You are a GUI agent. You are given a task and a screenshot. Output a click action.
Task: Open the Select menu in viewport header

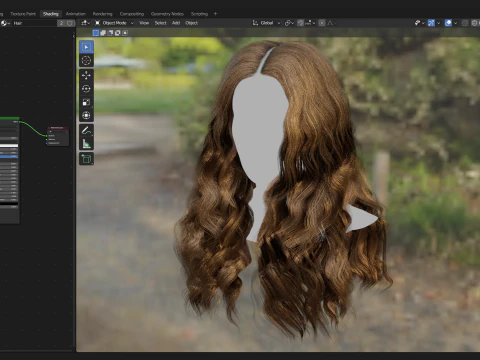pyautogui.click(x=160, y=23)
